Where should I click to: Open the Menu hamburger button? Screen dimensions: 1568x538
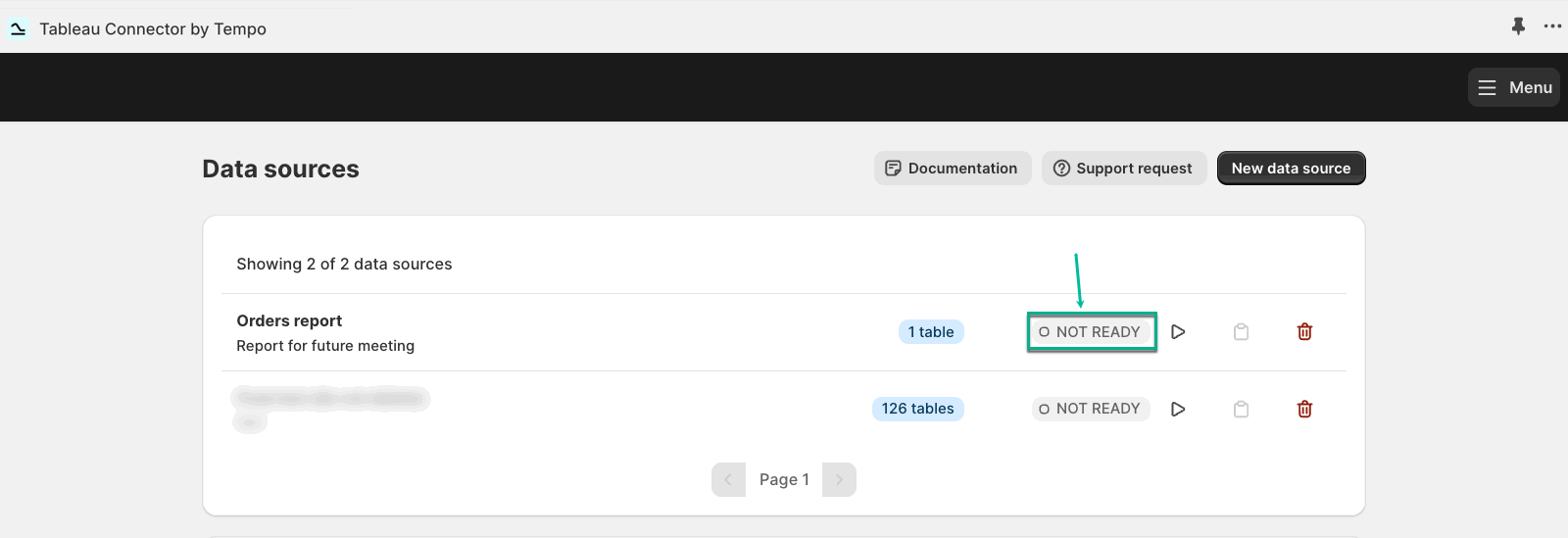pyautogui.click(x=1514, y=87)
